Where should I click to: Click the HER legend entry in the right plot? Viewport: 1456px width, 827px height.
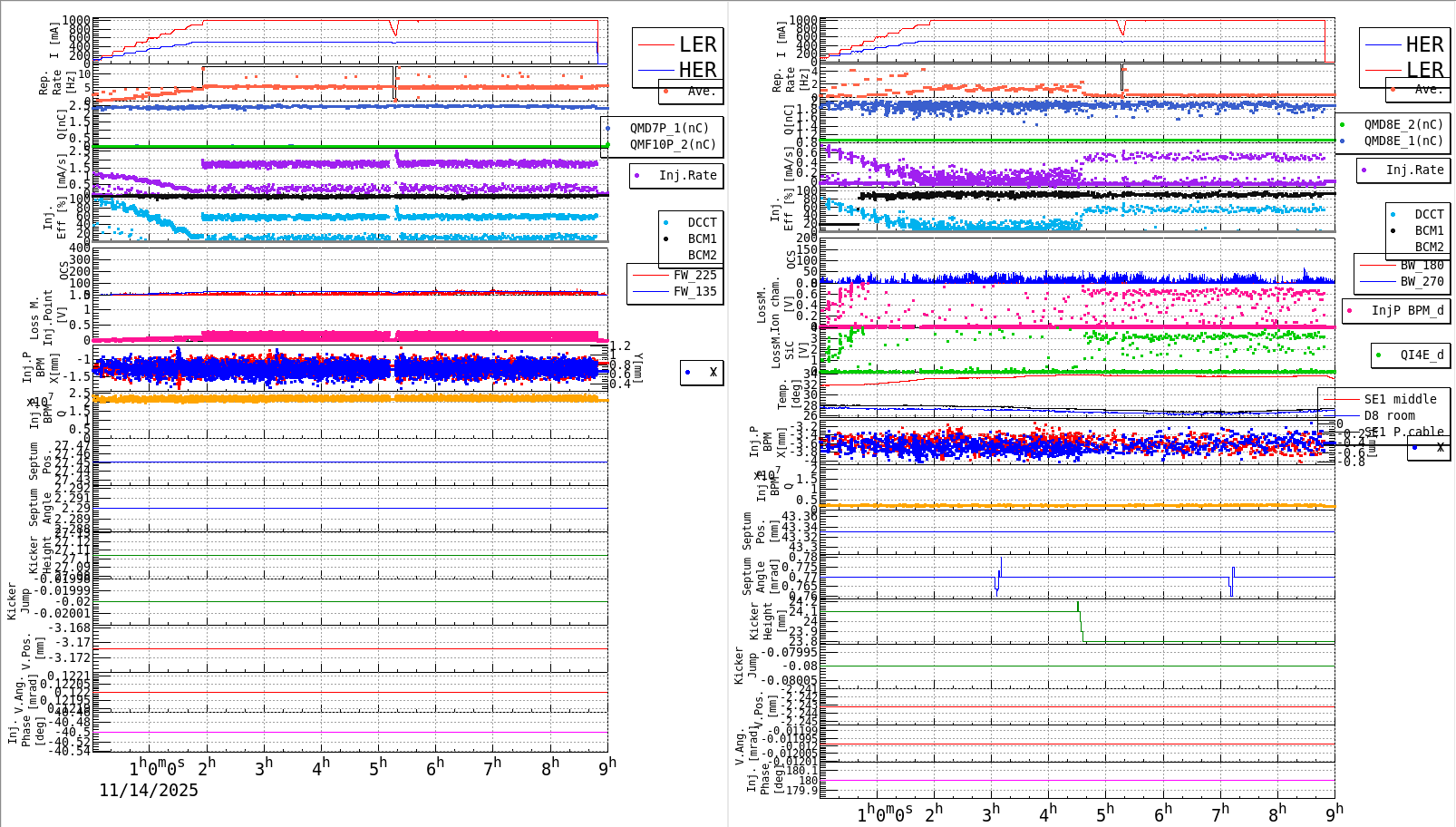pos(1424,44)
